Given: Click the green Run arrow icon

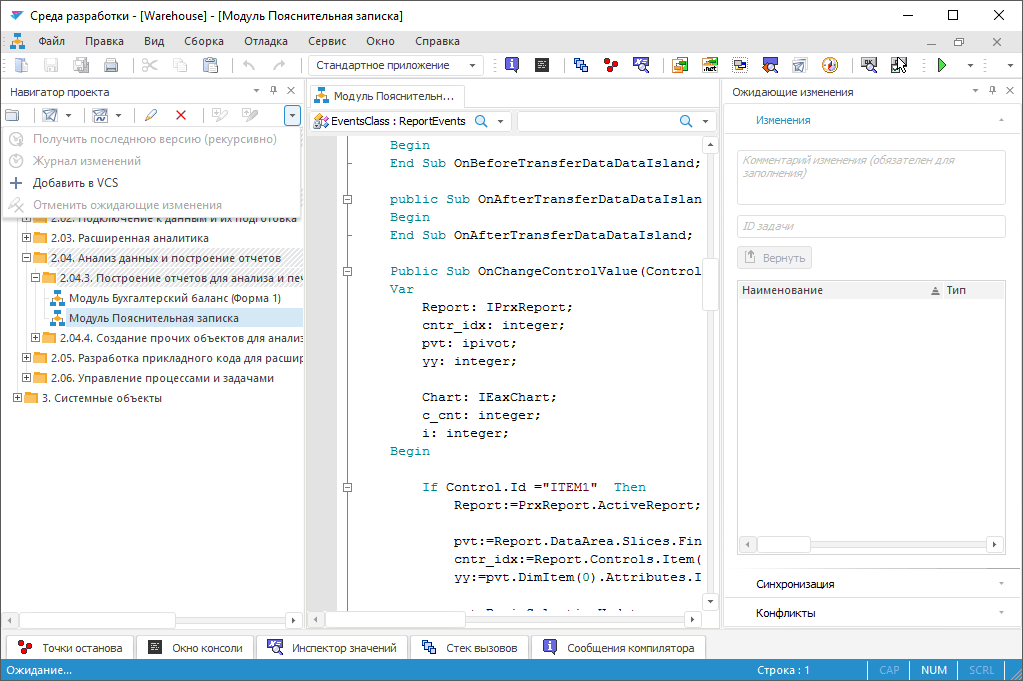Looking at the screenshot, I should point(941,65).
